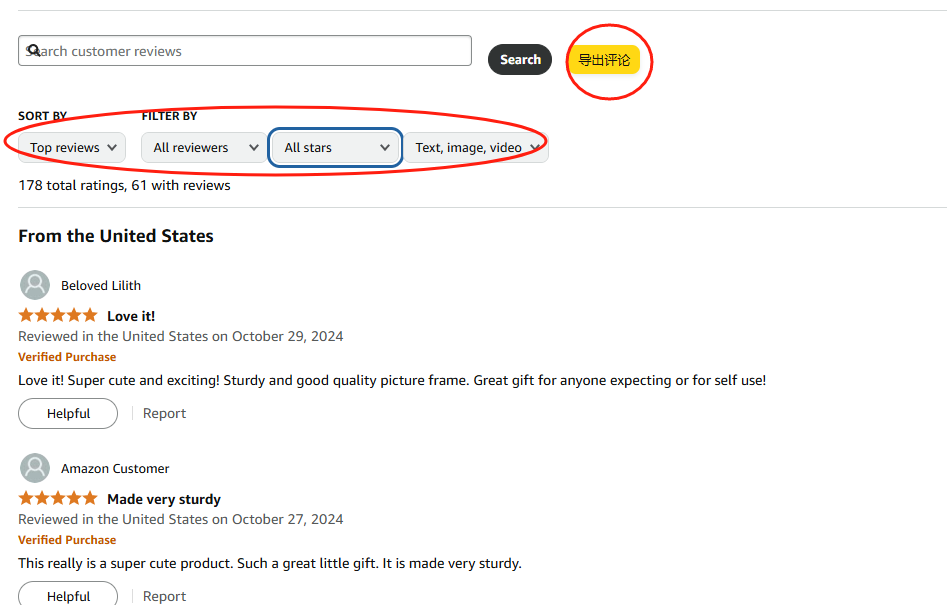The height and width of the screenshot is (605, 947).
Task: Open the Beloved Lilith reviewer profile name
Action: (x=101, y=286)
